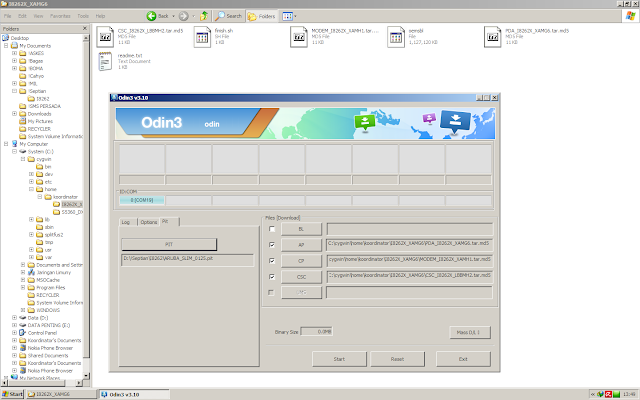Select the CSC_I8262X tar.md5 file icon
The image size is (640, 400).
pos(105,37)
